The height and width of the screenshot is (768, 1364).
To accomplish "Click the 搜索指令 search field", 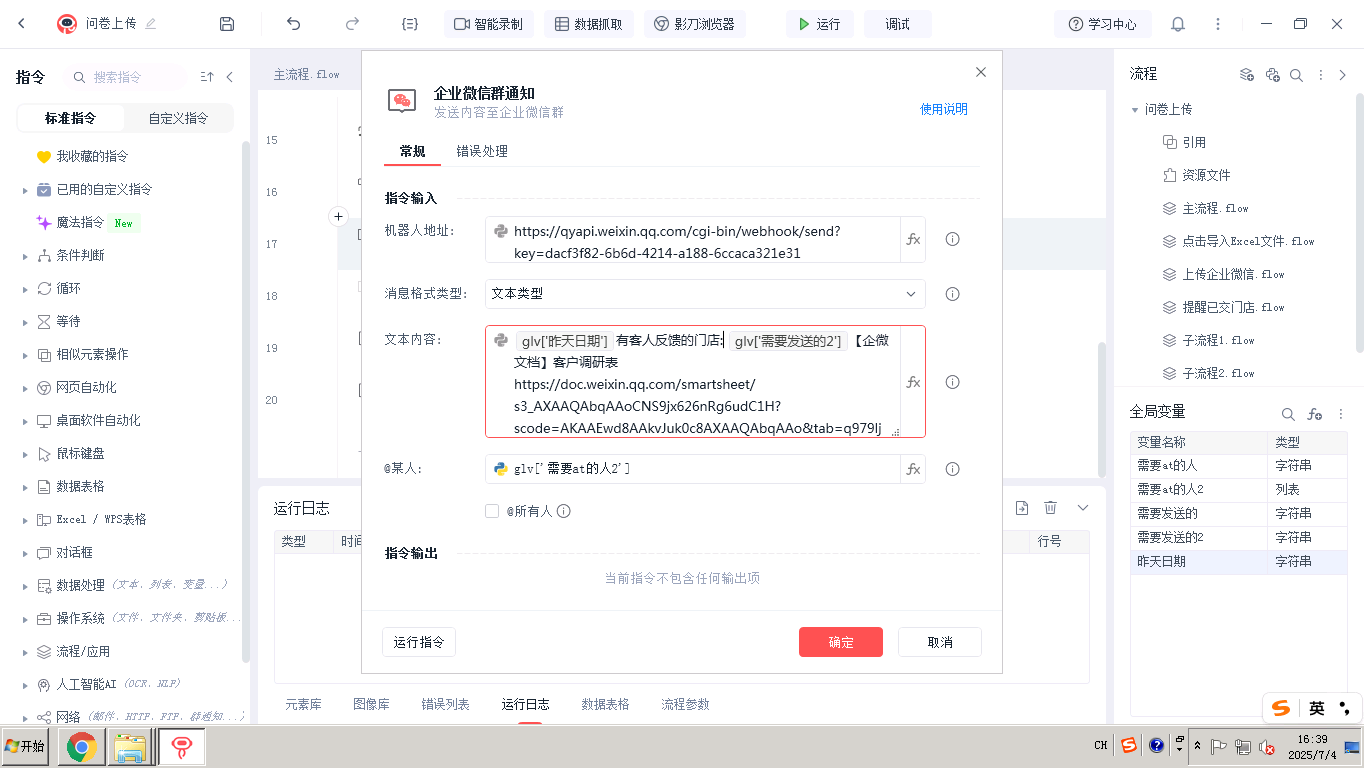I will click(126, 77).
